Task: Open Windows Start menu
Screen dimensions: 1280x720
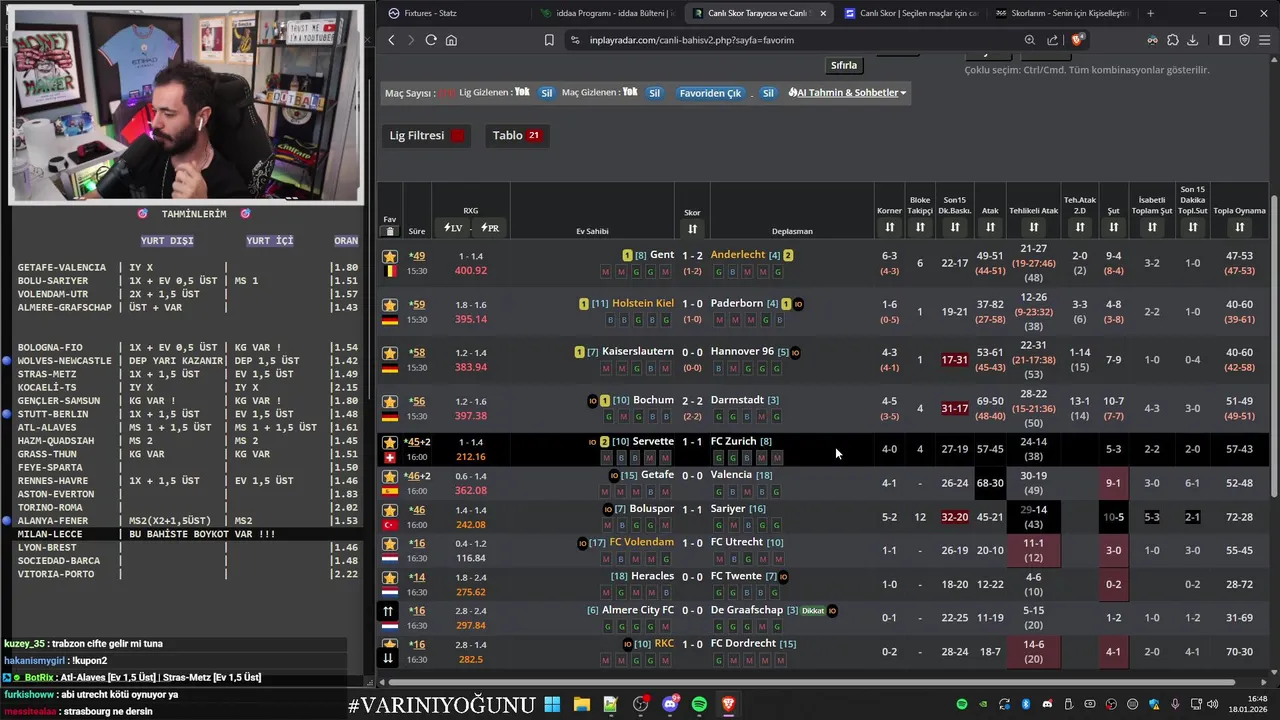Action: (552, 705)
